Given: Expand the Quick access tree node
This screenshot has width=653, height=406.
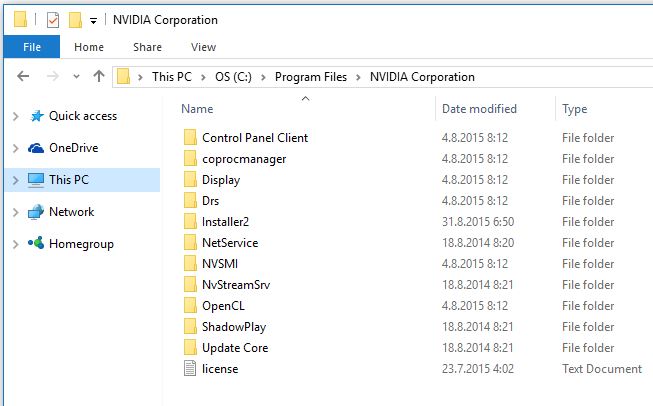Looking at the screenshot, I should 16,116.
